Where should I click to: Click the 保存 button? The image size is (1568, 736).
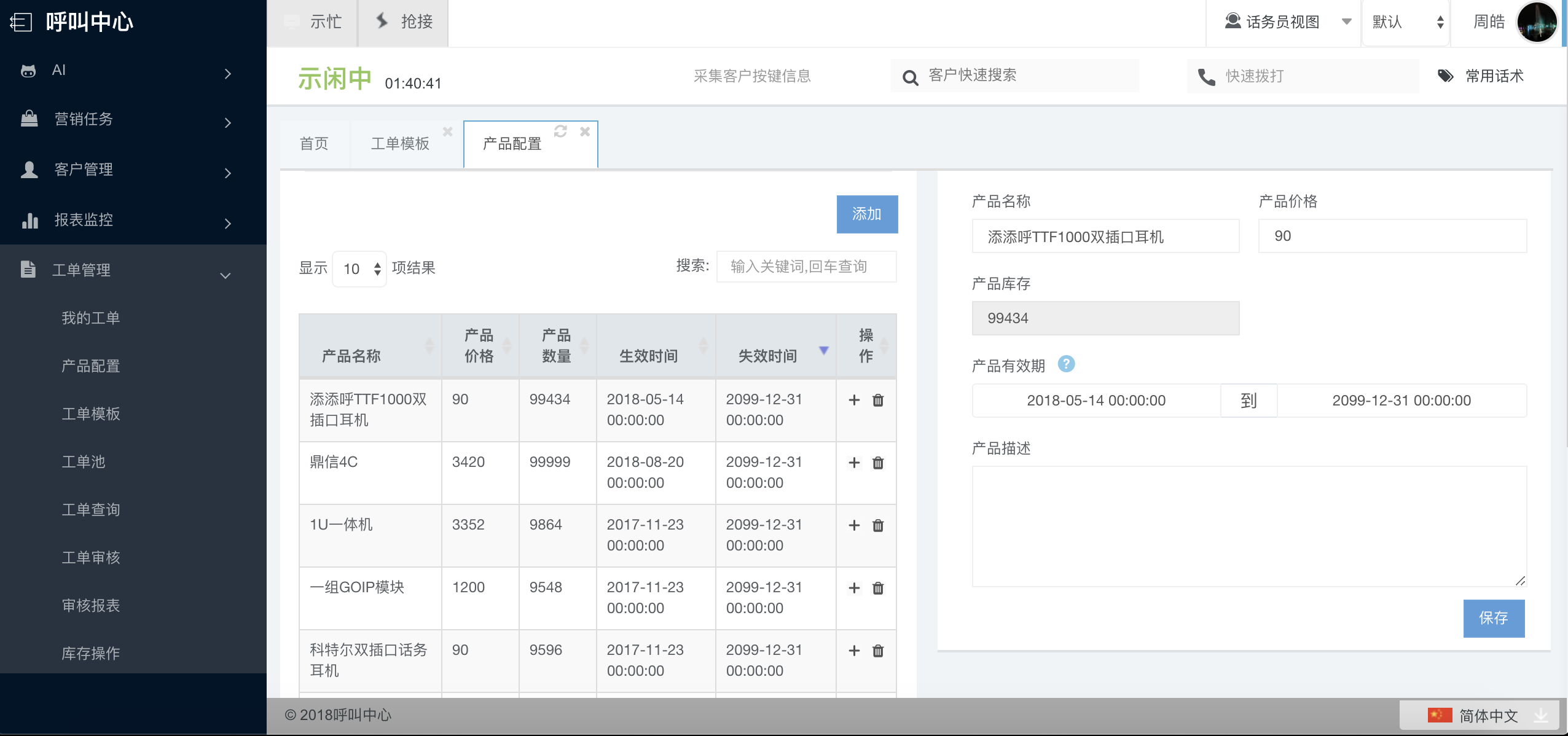1493,618
